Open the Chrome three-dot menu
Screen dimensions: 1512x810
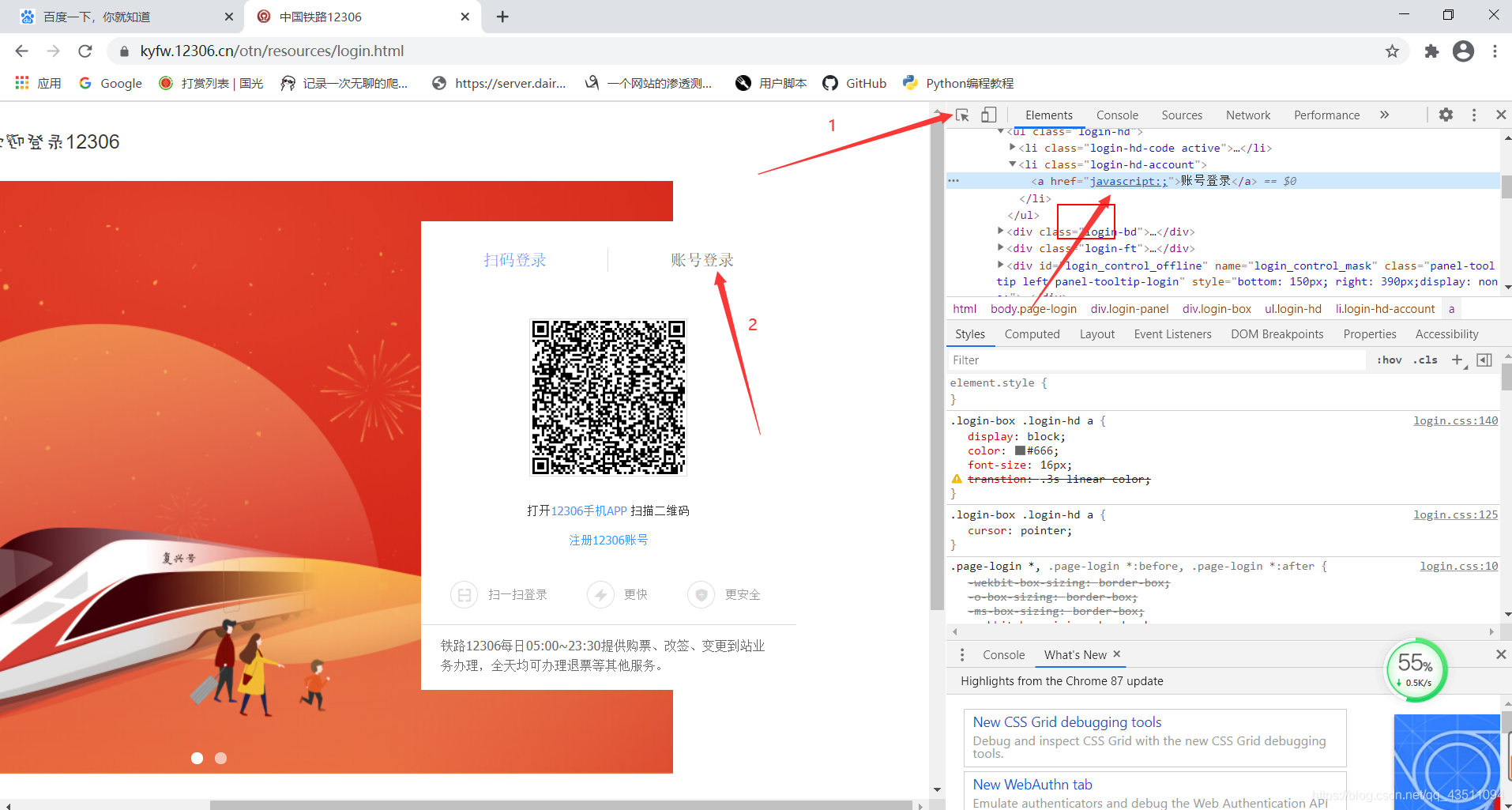tap(1495, 51)
